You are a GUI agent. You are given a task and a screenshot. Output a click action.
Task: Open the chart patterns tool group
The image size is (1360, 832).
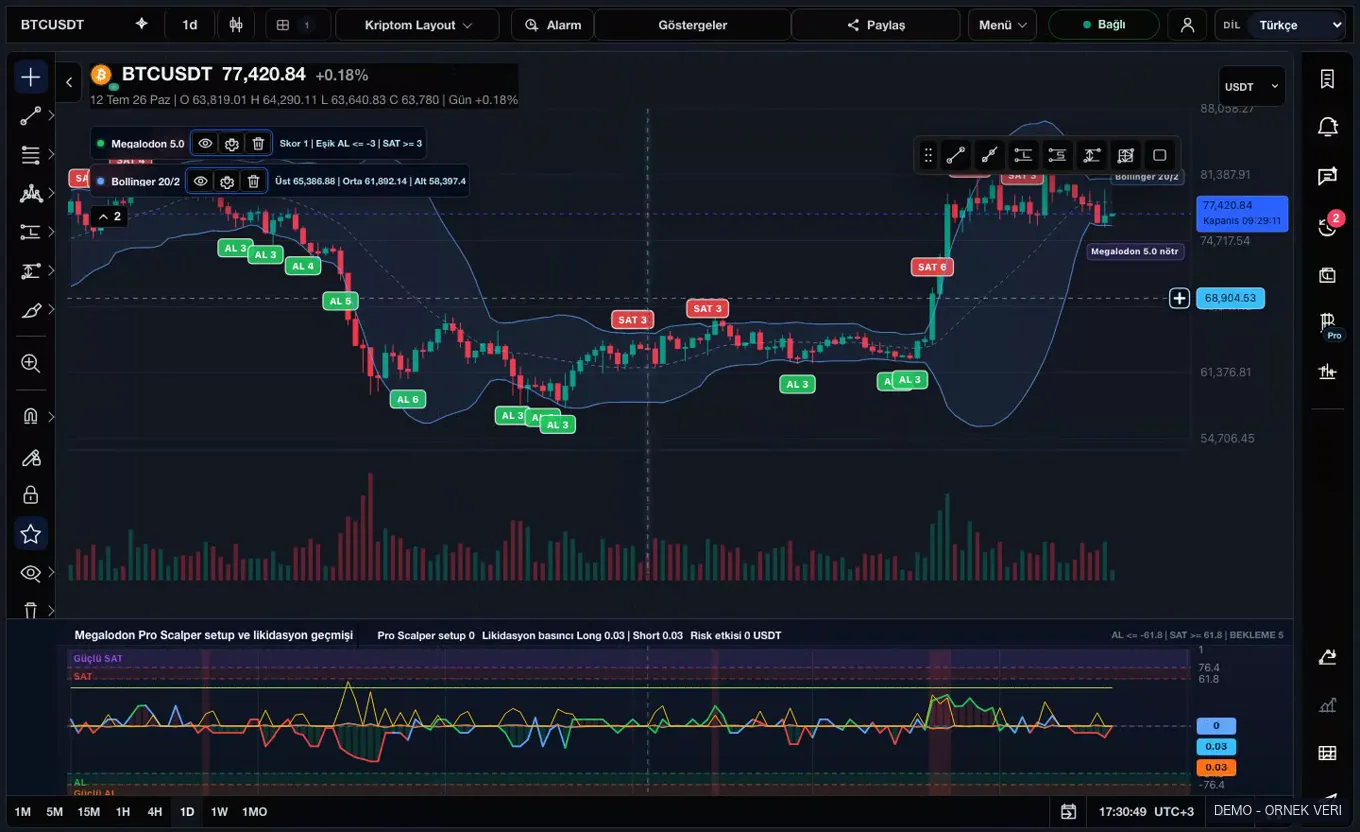[31, 194]
